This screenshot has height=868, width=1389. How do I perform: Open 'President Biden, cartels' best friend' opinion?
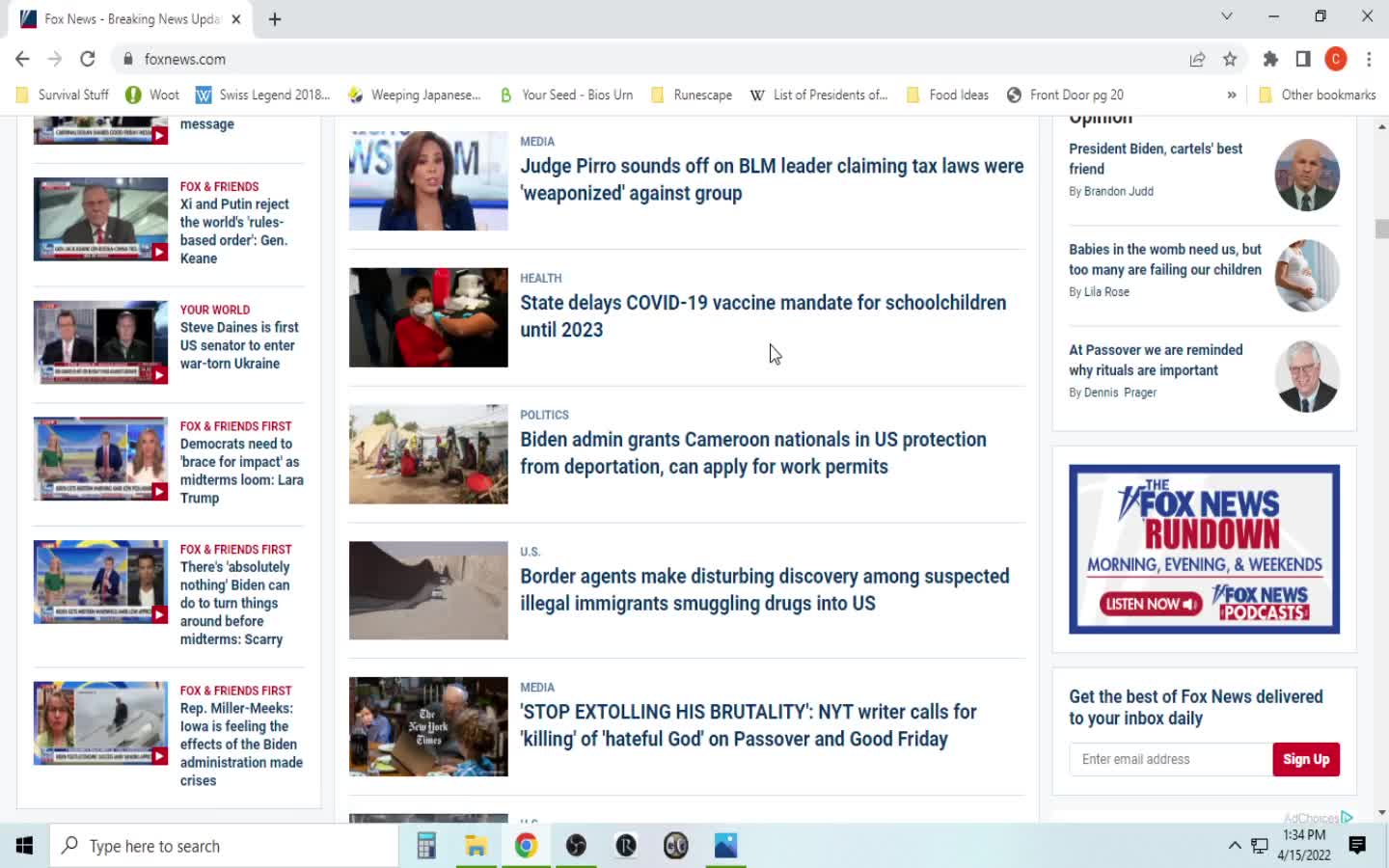(1156, 158)
